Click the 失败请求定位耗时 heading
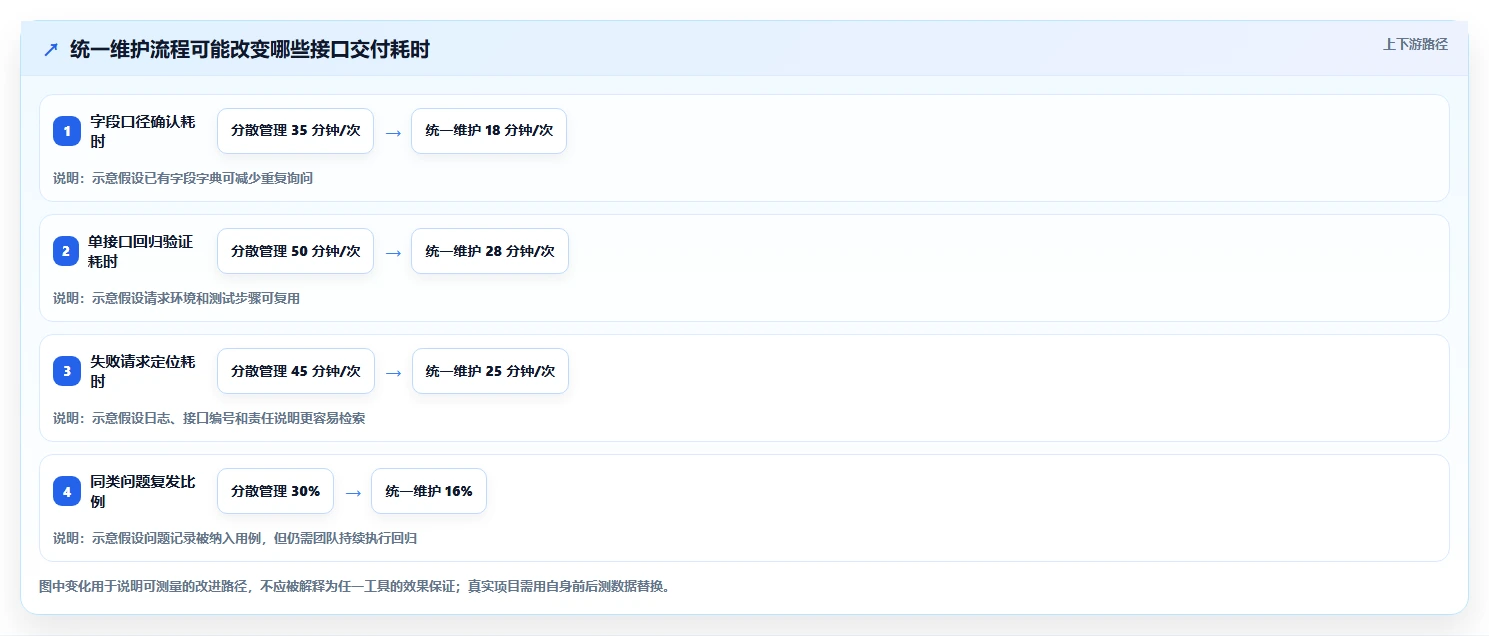 (142, 371)
